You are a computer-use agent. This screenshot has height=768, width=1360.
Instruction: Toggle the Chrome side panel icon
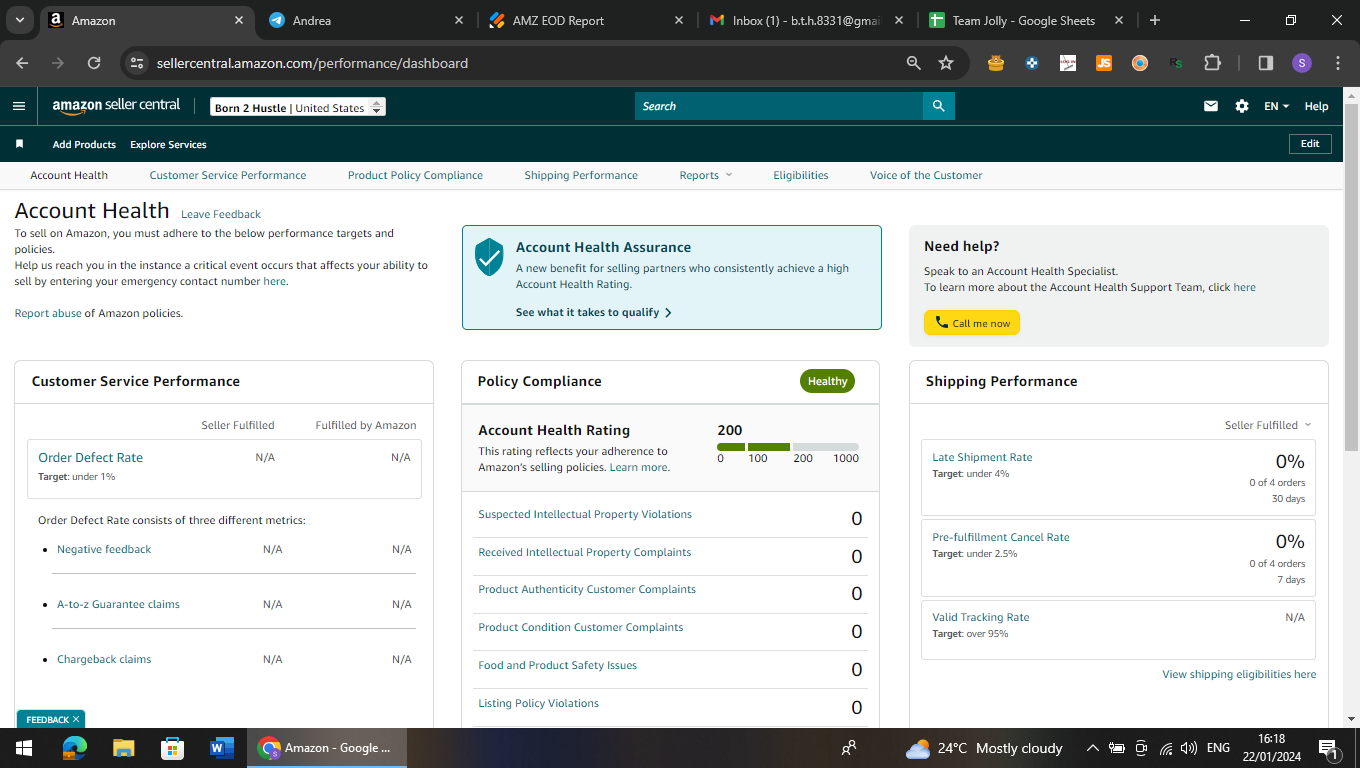click(1265, 63)
